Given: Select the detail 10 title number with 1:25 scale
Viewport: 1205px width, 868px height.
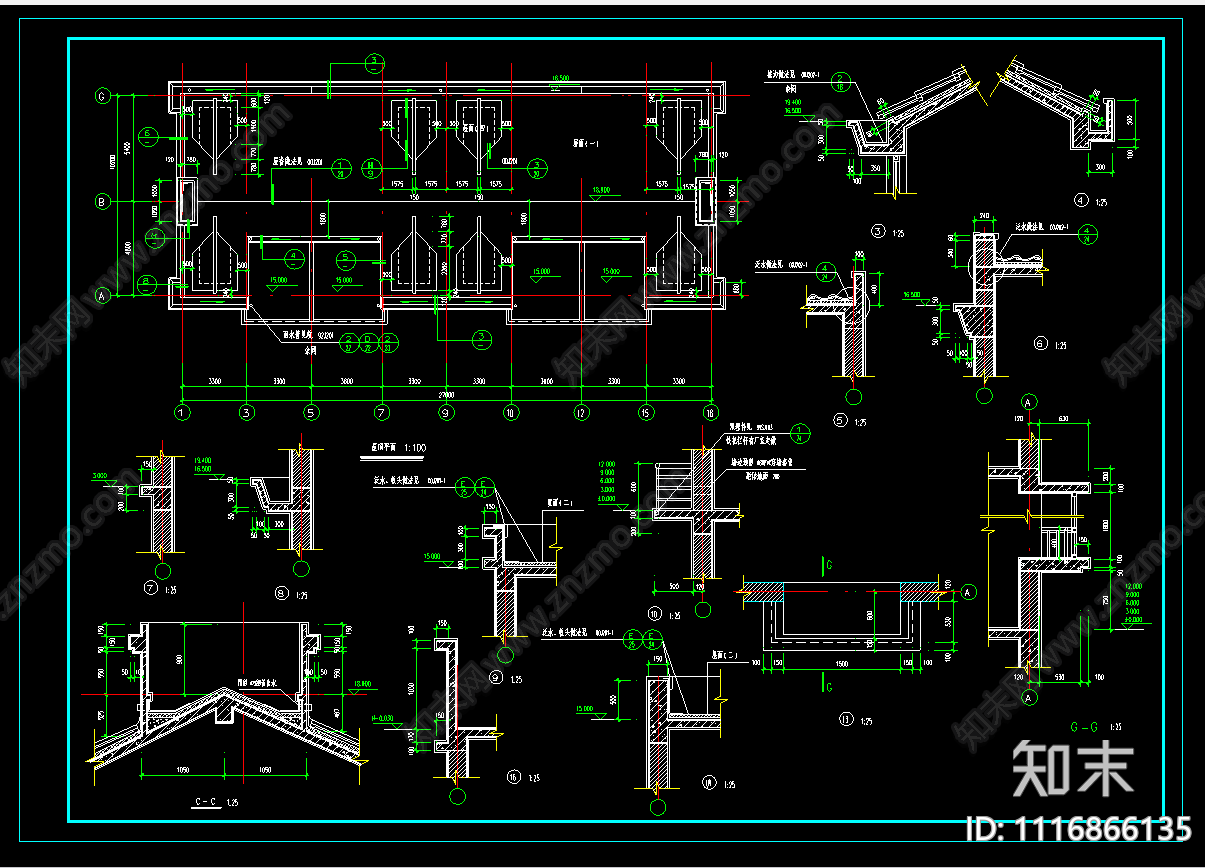Looking at the screenshot, I should [655, 615].
